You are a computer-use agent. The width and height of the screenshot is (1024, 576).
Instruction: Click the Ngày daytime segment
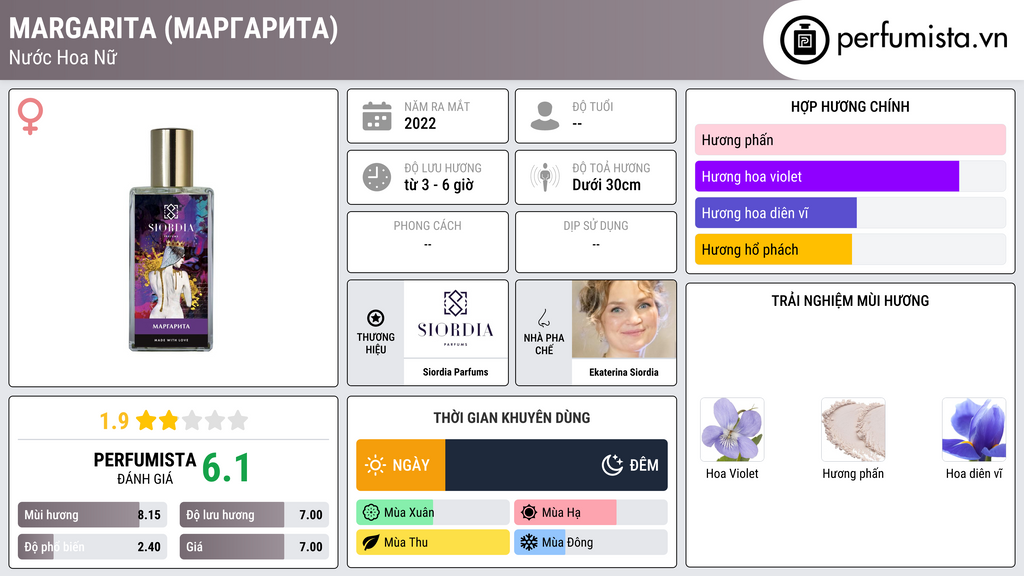400,465
